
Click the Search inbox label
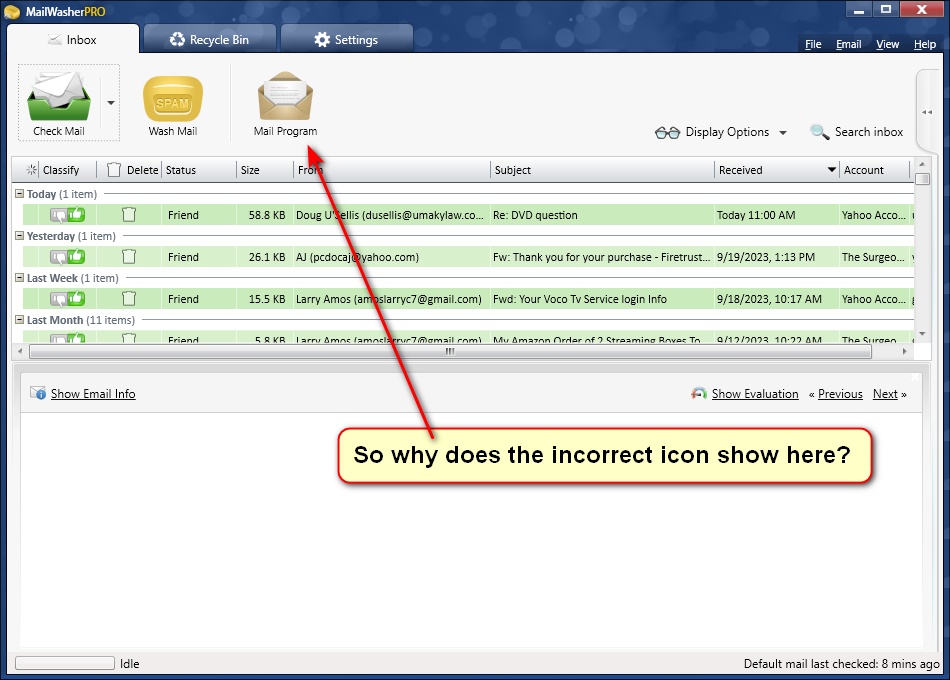[869, 132]
